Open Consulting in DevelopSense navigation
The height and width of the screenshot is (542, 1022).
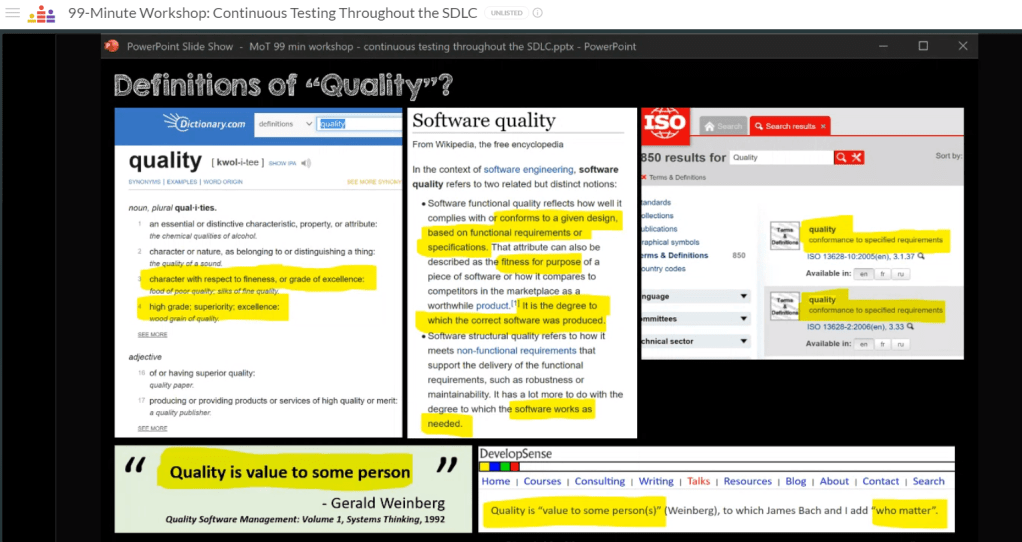coord(600,481)
